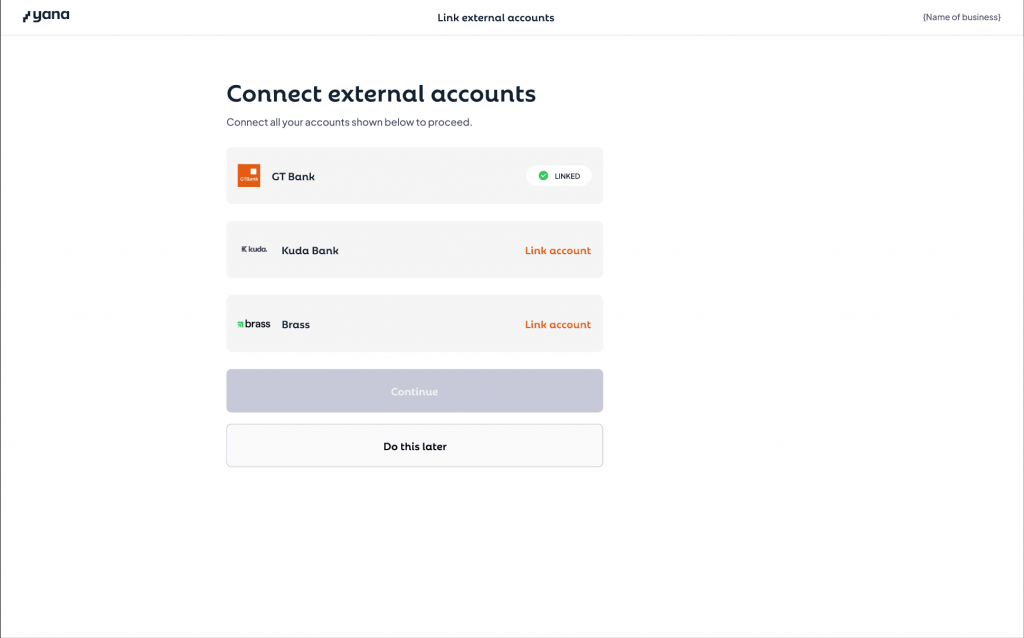
Task: Click the Brass logo icon
Action: point(253,324)
